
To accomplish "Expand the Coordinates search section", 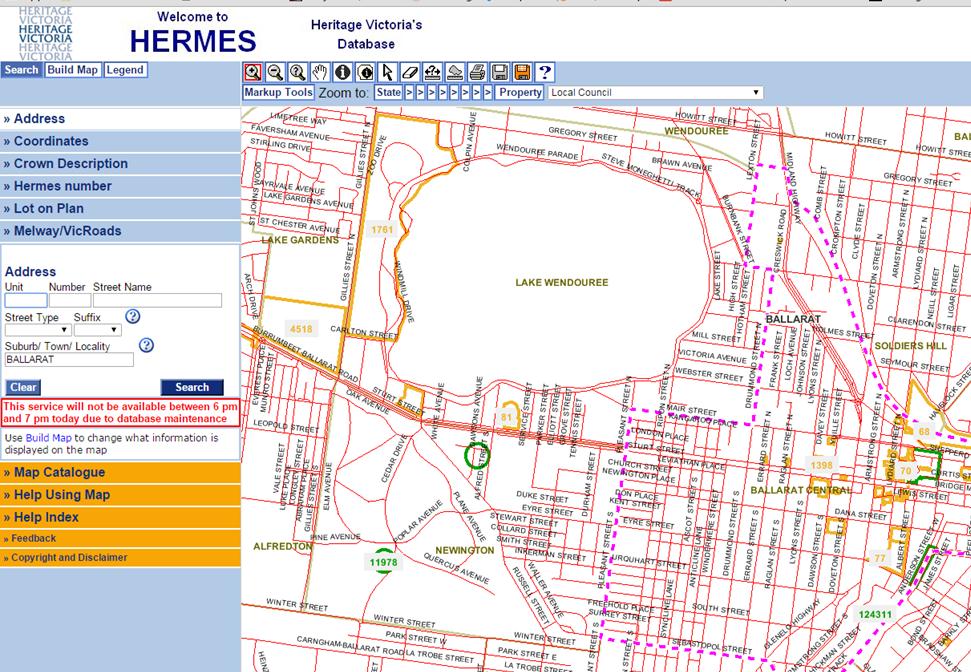I will [120, 141].
